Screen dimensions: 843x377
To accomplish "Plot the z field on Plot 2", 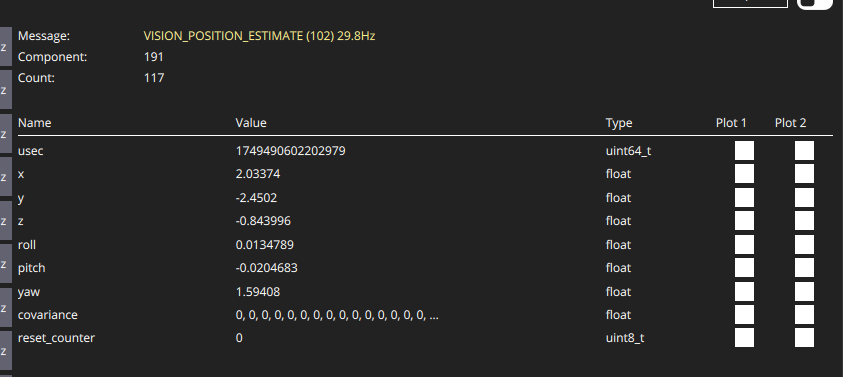I will click(x=804, y=220).
